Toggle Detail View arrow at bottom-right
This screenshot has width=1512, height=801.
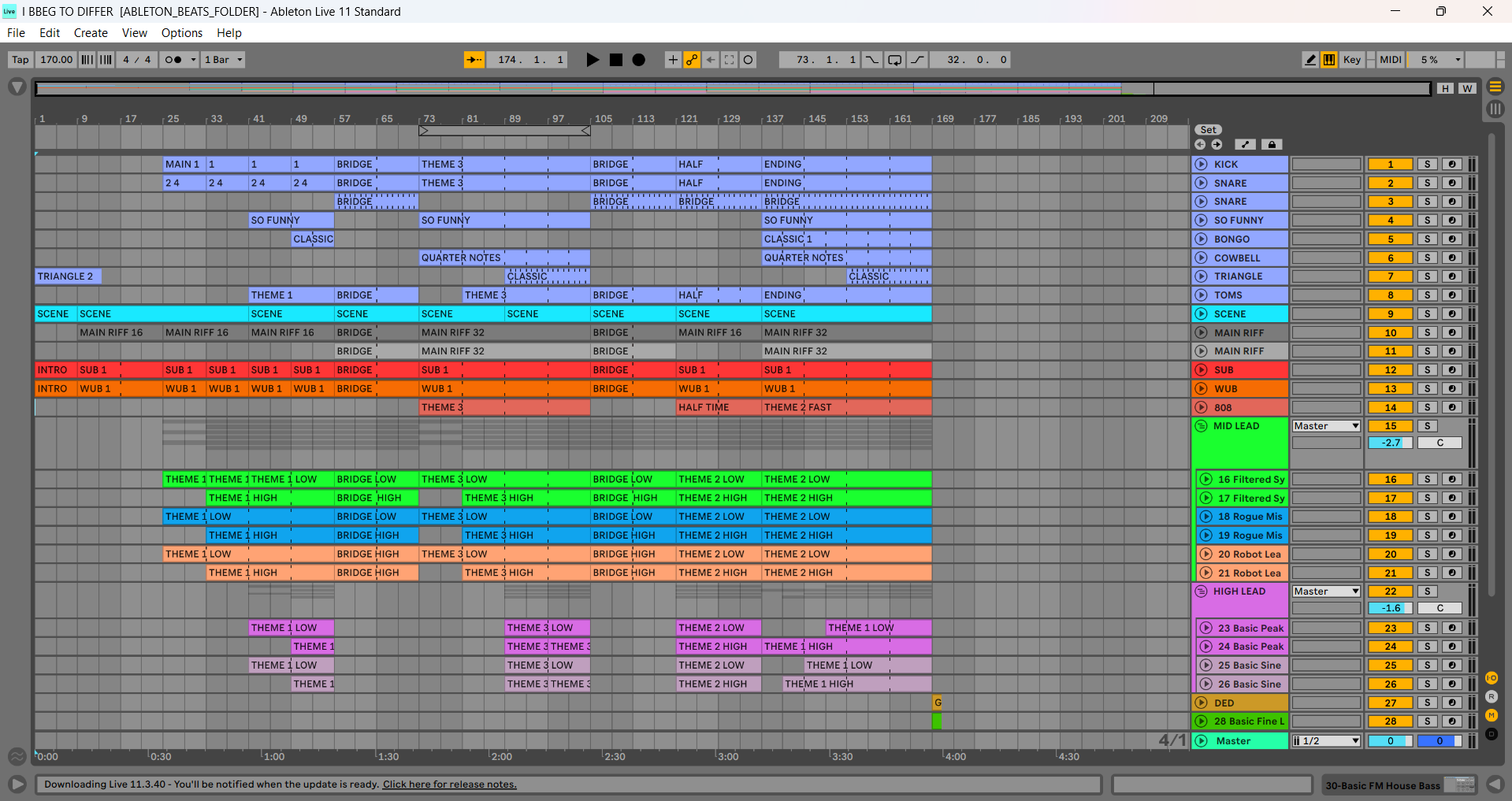[1495, 784]
